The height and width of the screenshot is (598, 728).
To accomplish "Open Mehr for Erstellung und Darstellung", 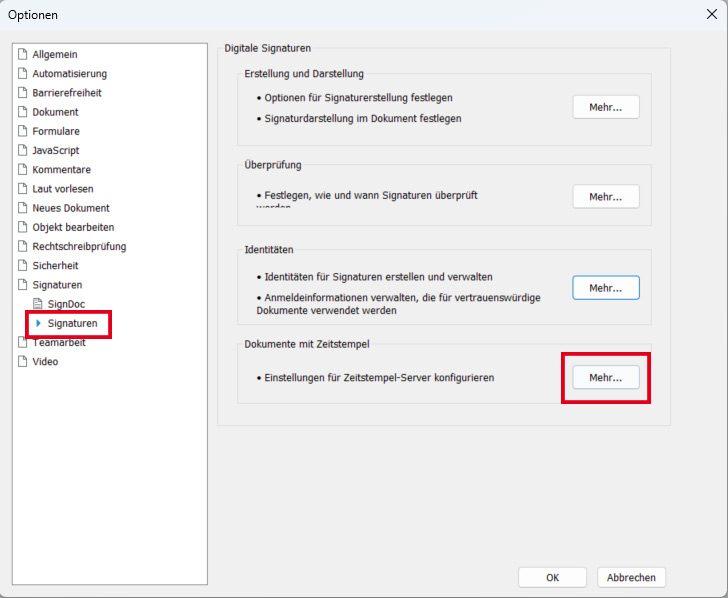I will click(605, 107).
